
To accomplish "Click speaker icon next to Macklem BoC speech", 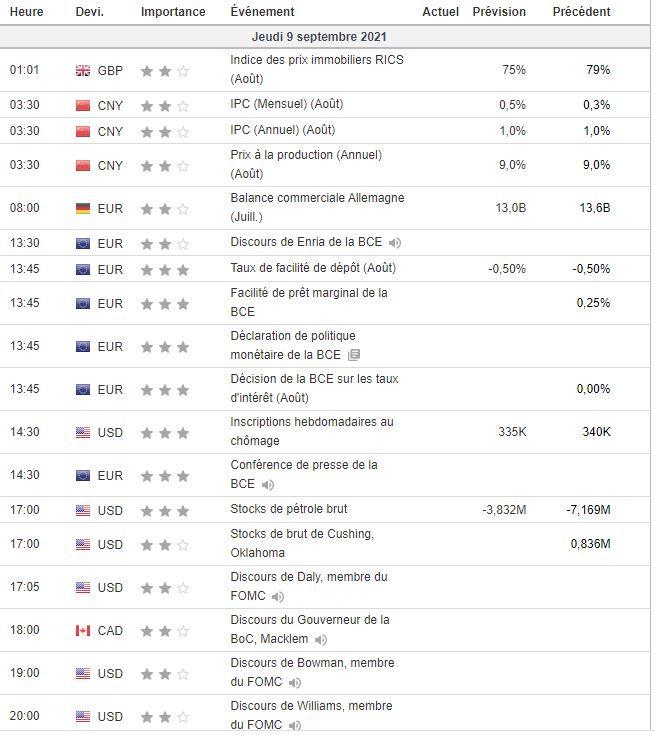I will [x=321, y=640].
